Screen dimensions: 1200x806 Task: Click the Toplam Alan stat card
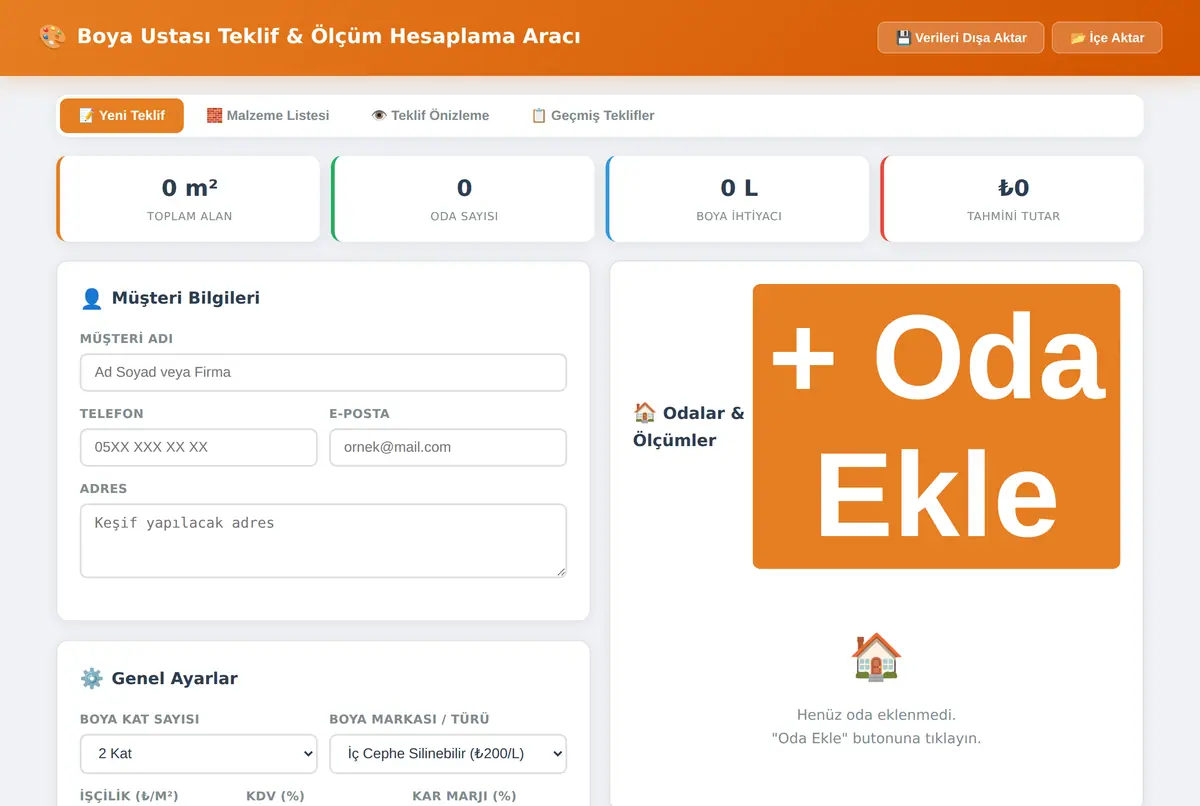coord(189,199)
